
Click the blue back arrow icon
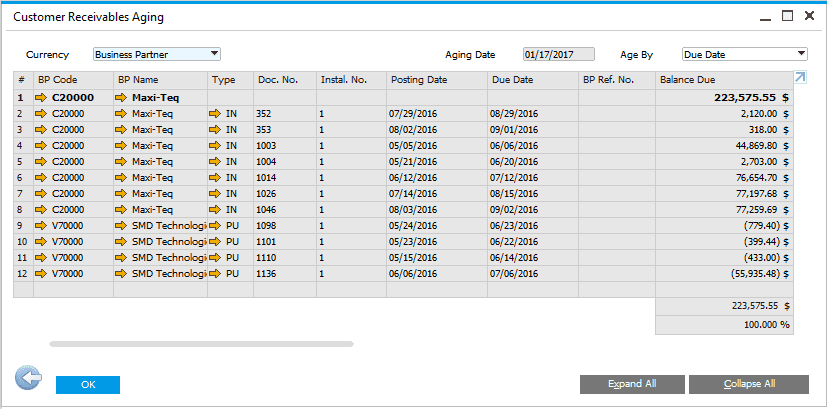(x=28, y=378)
